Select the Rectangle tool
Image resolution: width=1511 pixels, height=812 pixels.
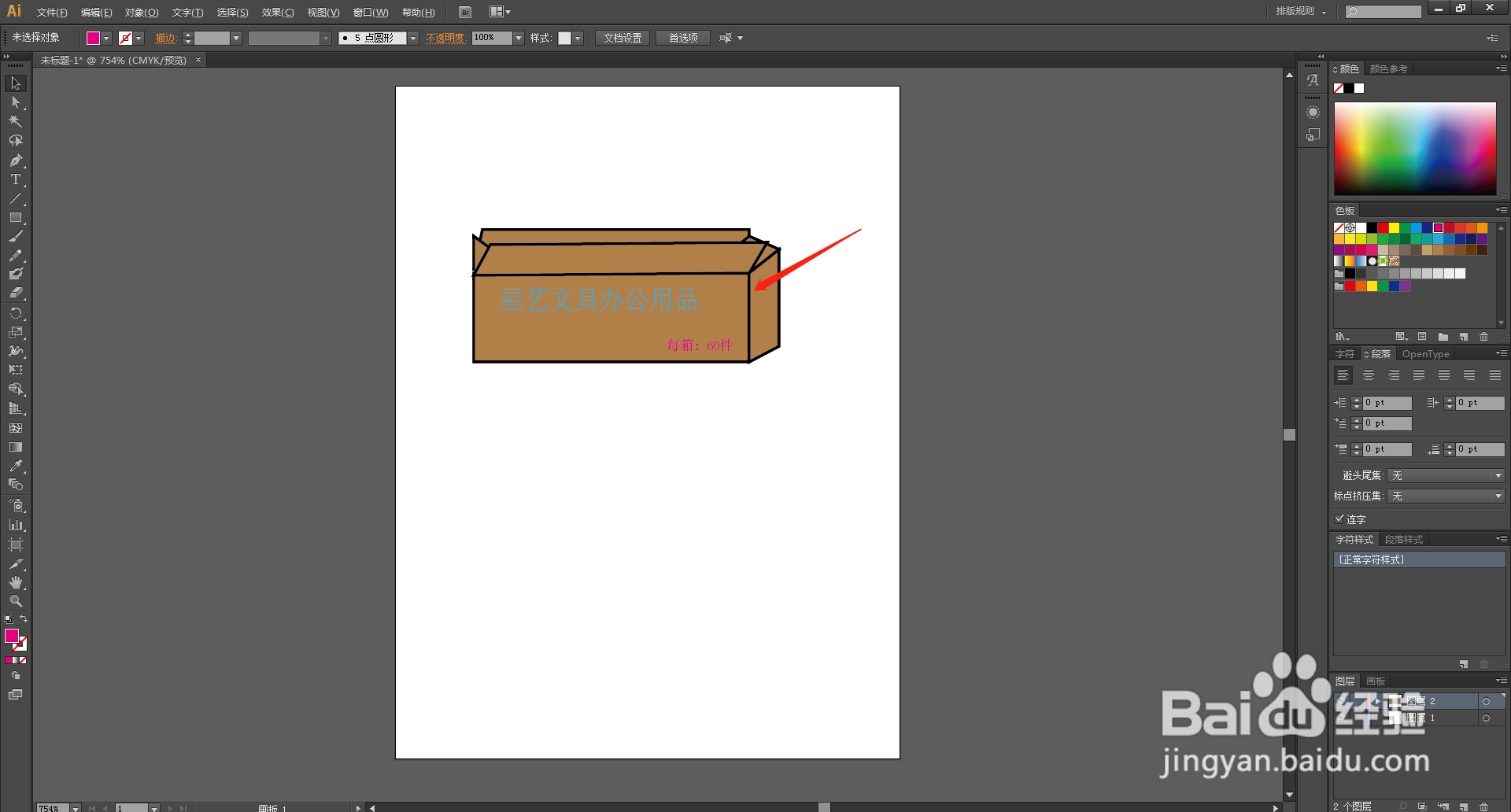pos(16,218)
